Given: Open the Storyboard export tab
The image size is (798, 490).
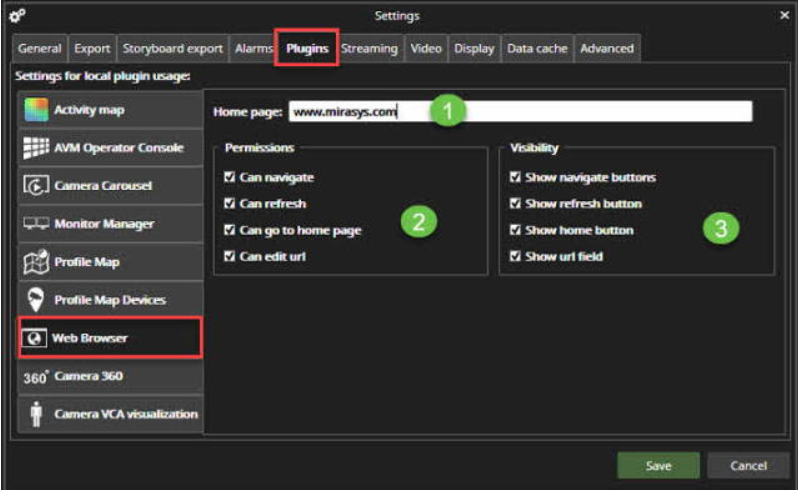Looking at the screenshot, I should point(173,48).
